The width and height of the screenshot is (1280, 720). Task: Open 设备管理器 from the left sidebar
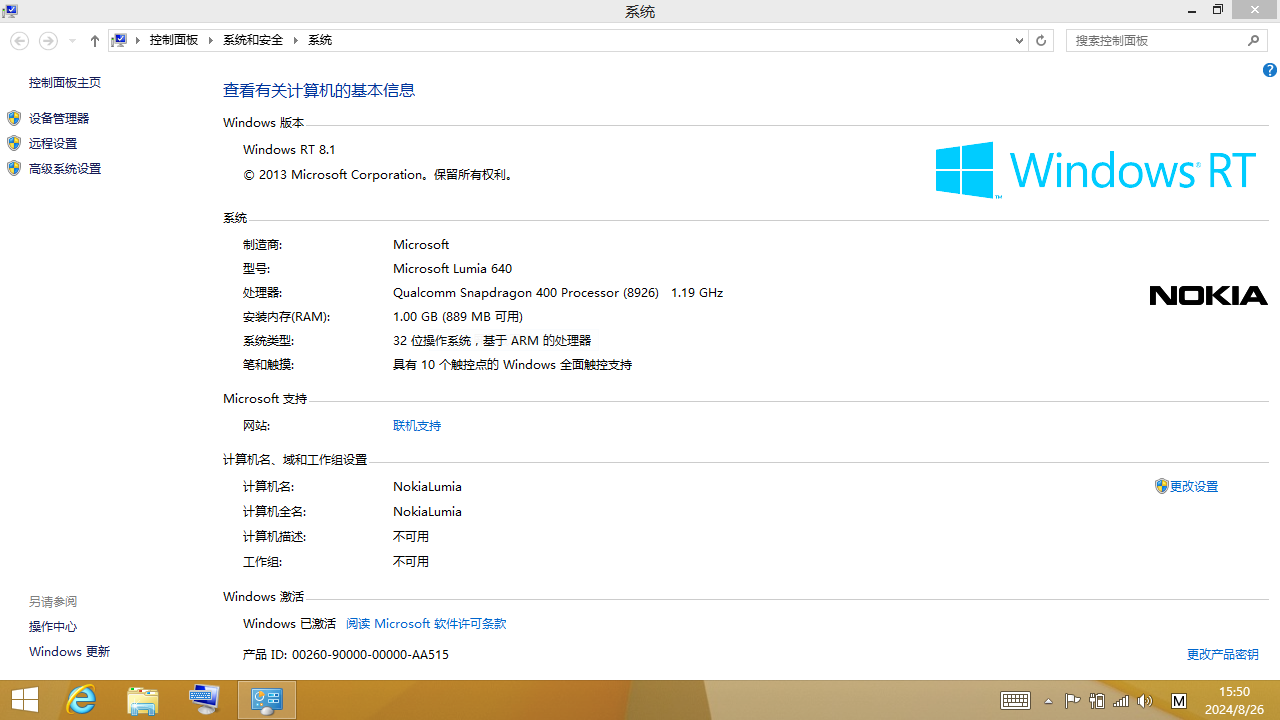click(59, 118)
